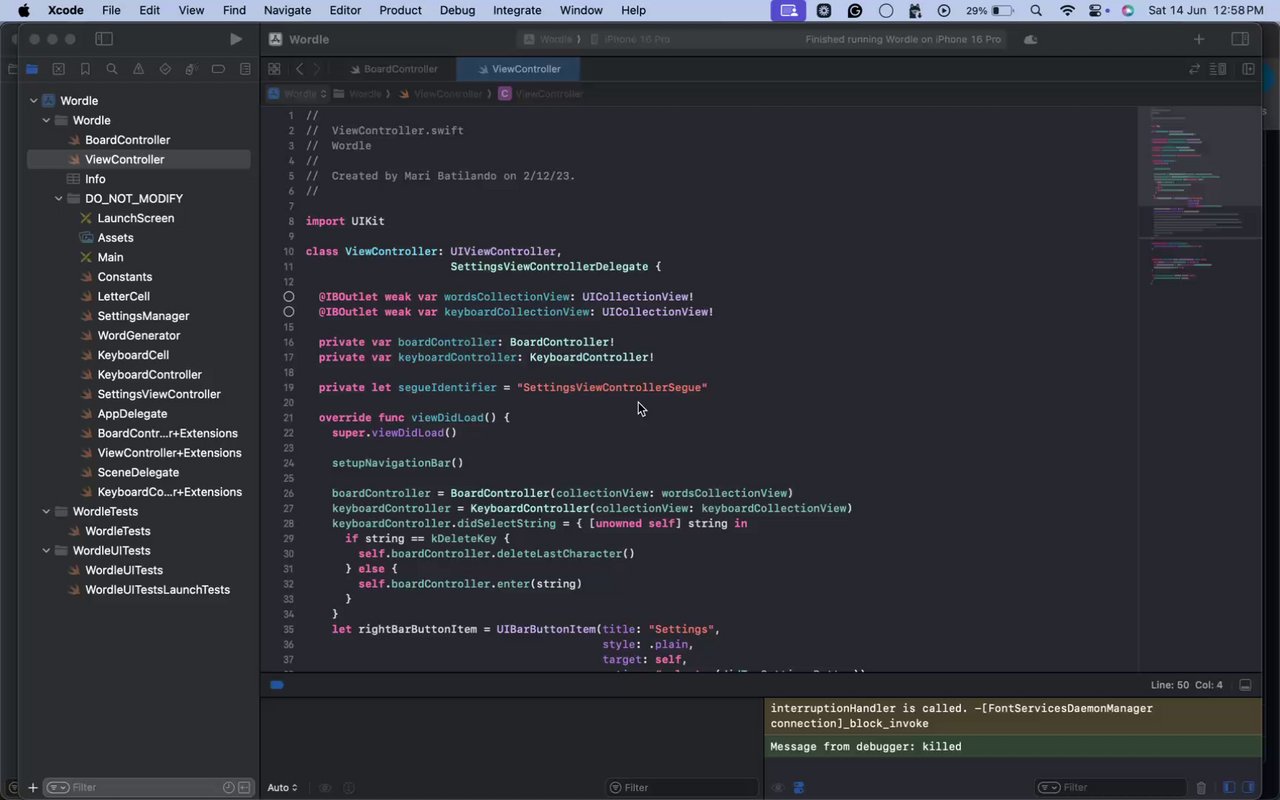Select the Info file in navigator
This screenshot has width=1280, height=800.
[95, 179]
